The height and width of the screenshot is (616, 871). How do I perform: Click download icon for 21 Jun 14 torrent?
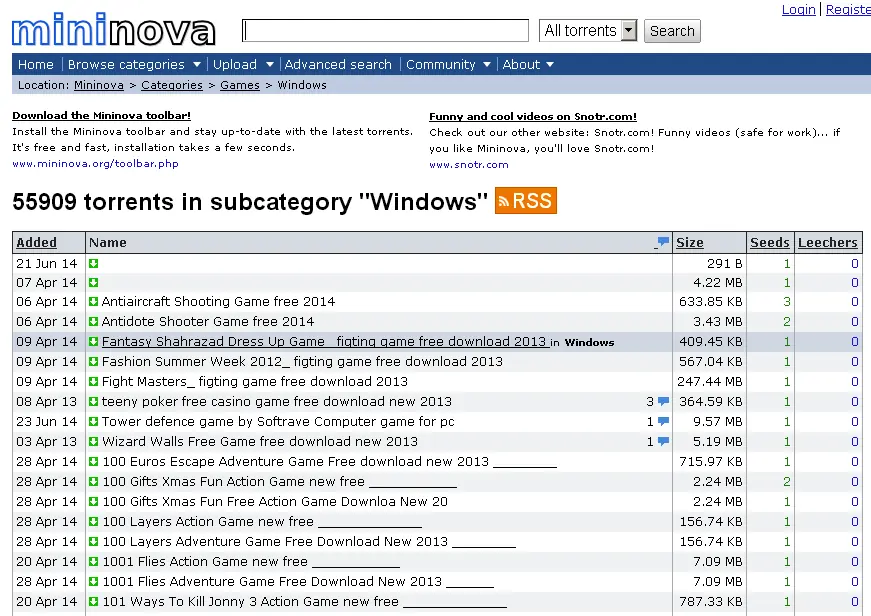point(93,263)
